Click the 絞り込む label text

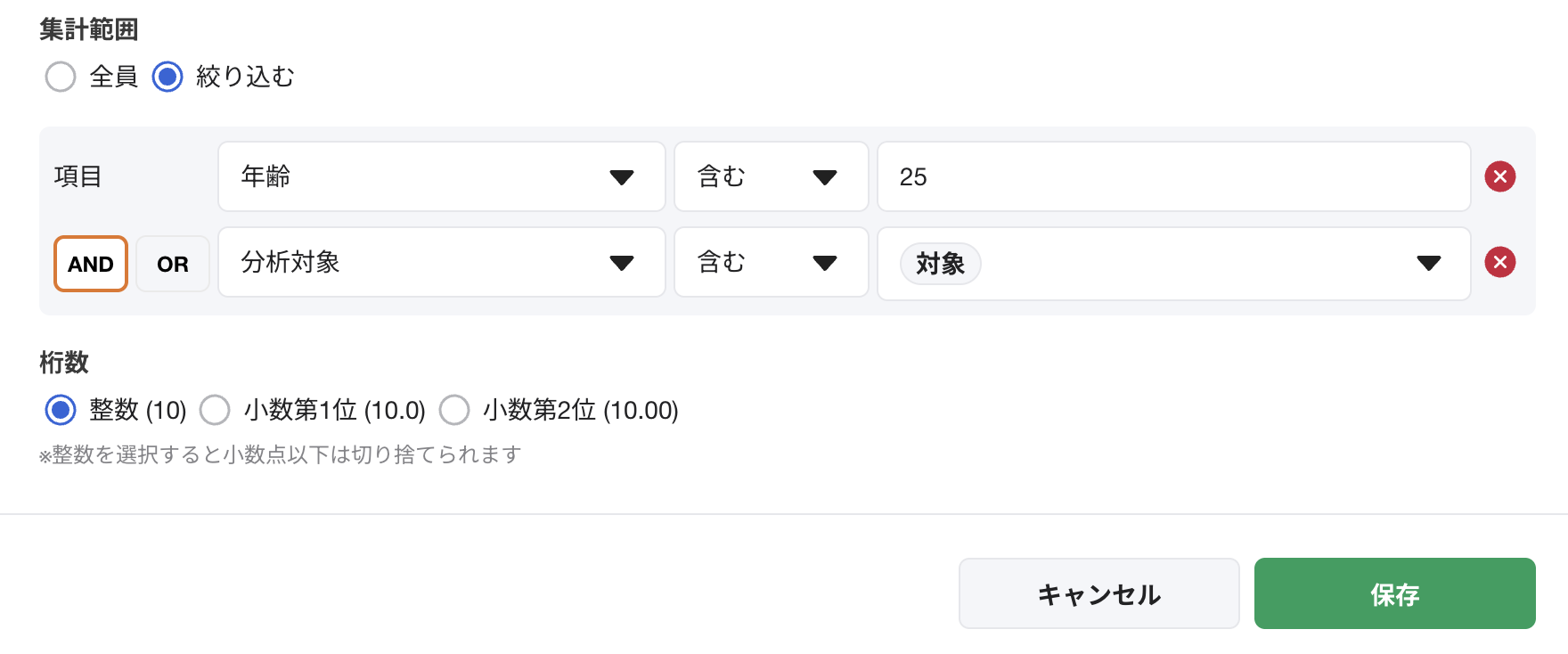[245, 77]
